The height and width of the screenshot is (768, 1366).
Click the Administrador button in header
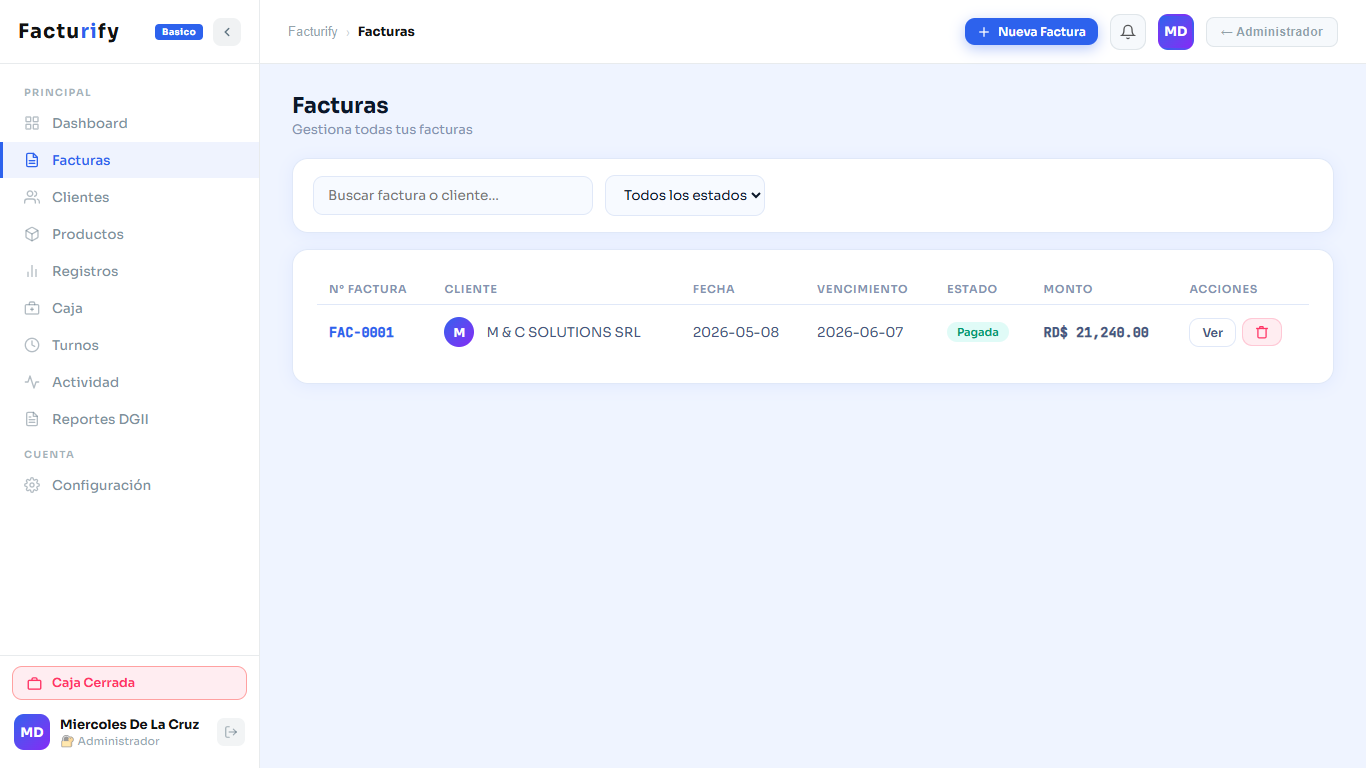pos(1272,32)
